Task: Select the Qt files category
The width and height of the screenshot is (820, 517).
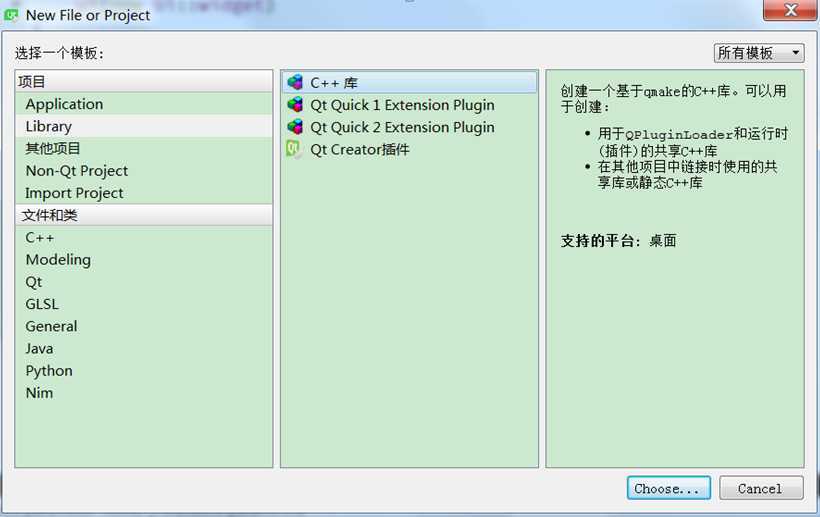Action: [x=144, y=282]
